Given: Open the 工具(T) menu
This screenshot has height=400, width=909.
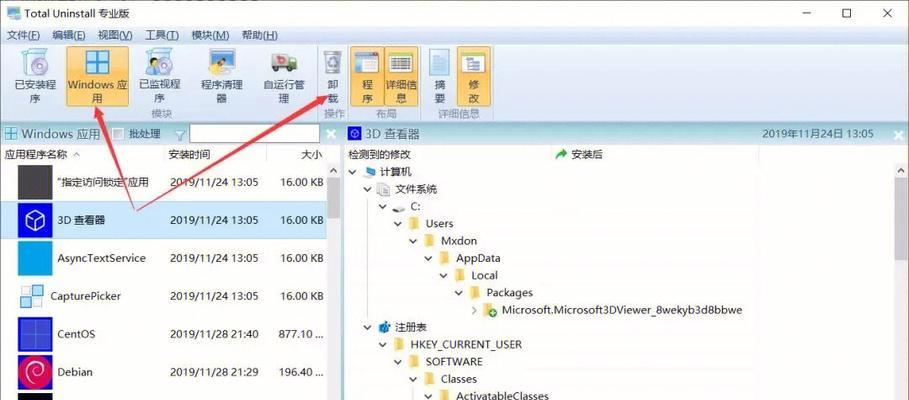Looking at the screenshot, I should pyautogui.click(x=162, y=35).
